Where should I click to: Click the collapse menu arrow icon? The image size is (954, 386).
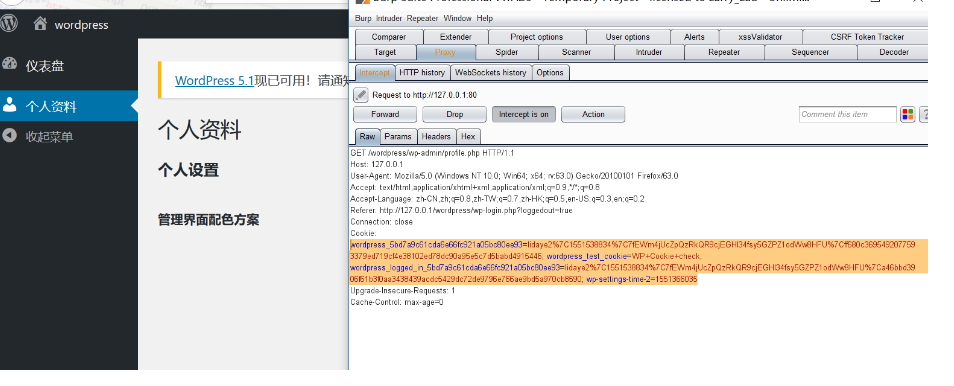coord(9,135)
